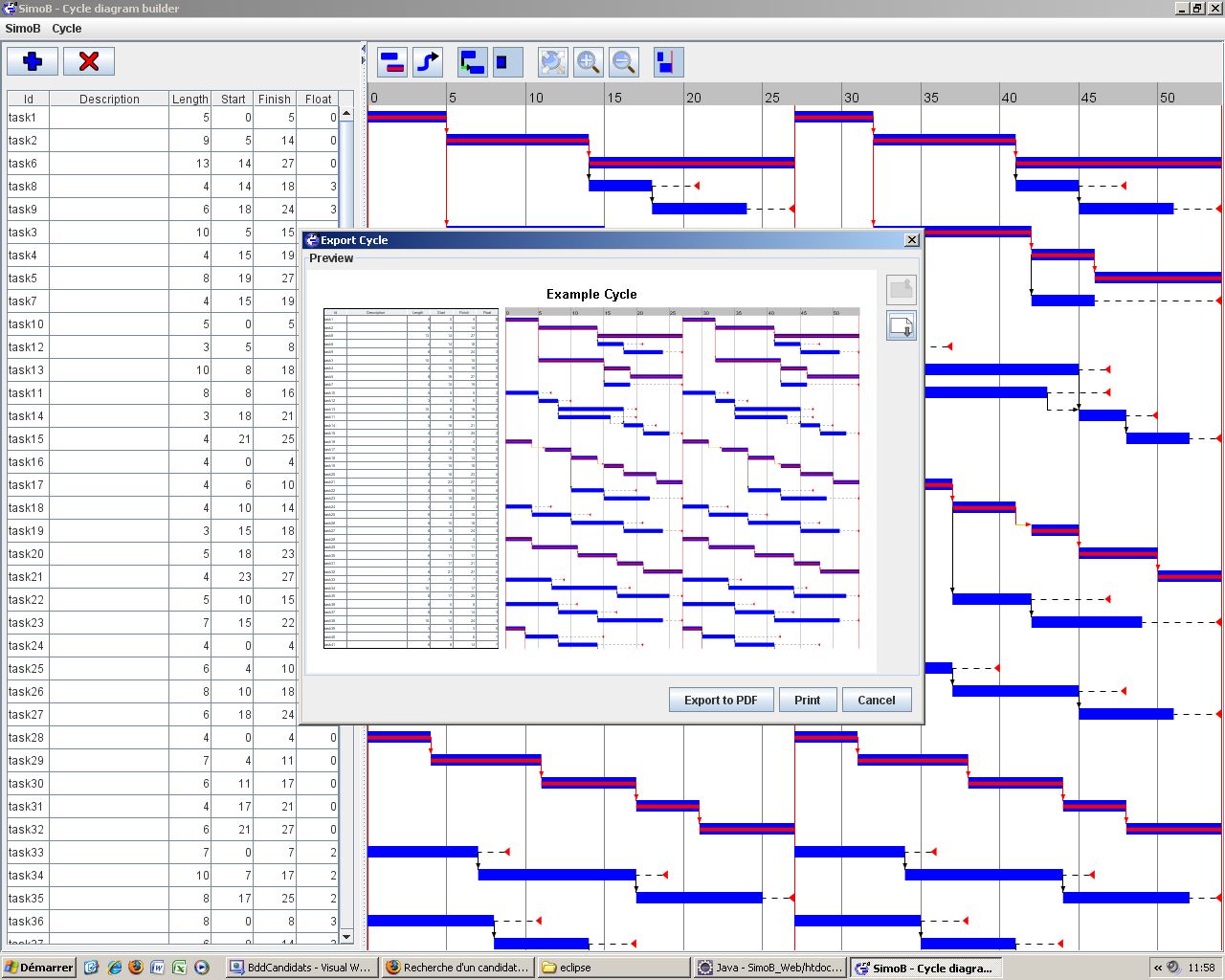Viewport: 1225px width, 980px height.
Task: Click the zoom out magnifier icon
Action: click(x=624, y=63)
